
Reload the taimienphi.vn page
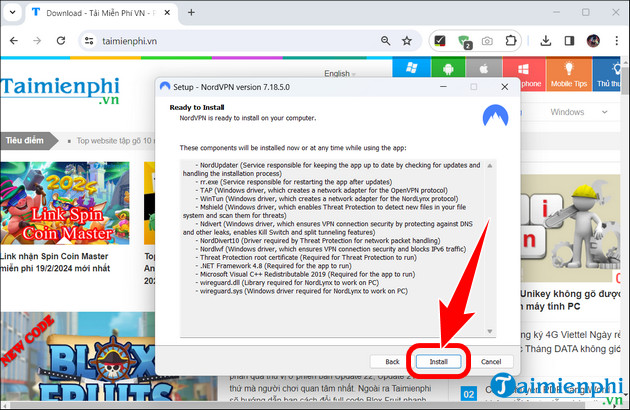click(x=61, y=41)
